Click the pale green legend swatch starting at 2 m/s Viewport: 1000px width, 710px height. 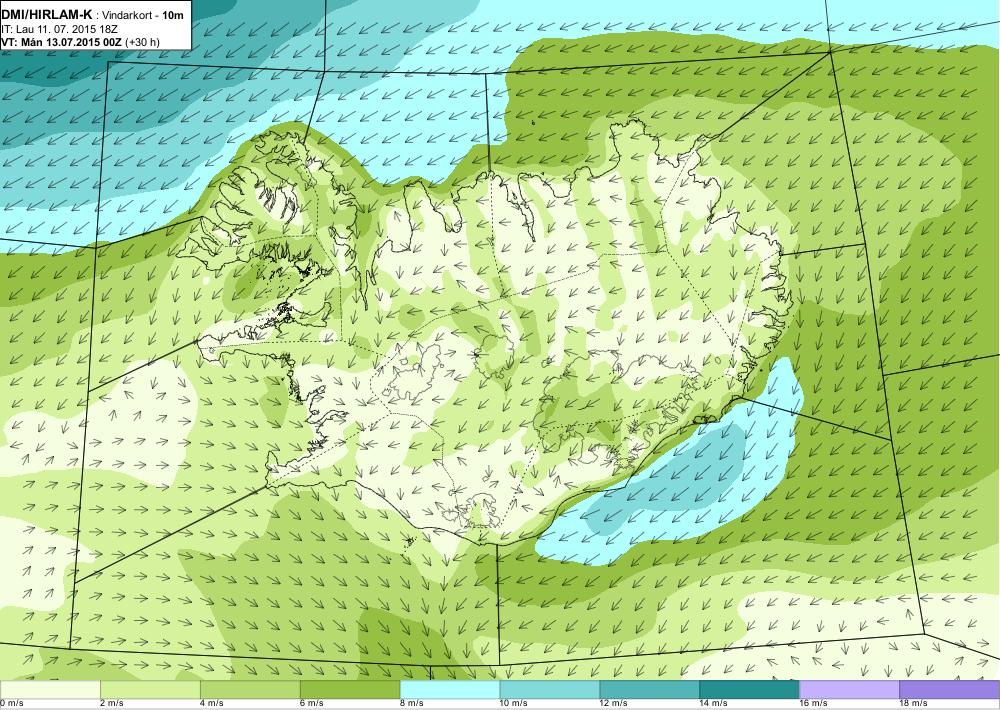coord(150,690)
